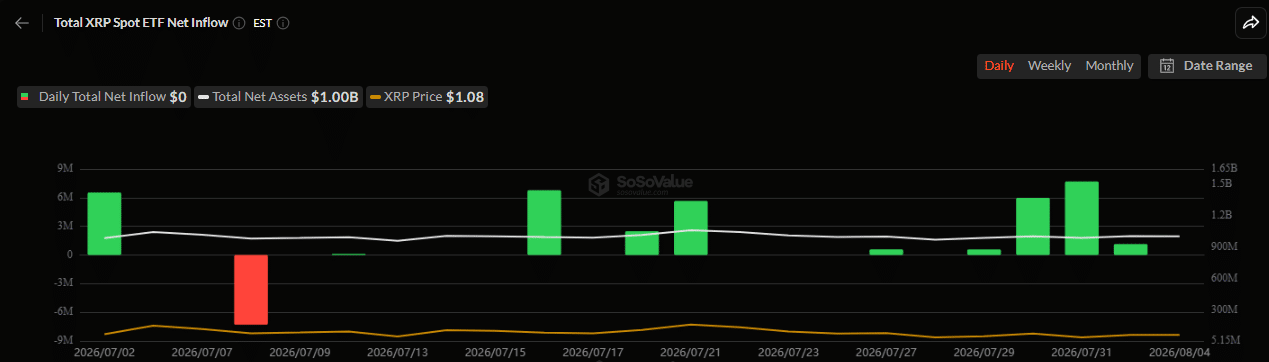Click the green bar near 2026/07/15

(544, 222)
